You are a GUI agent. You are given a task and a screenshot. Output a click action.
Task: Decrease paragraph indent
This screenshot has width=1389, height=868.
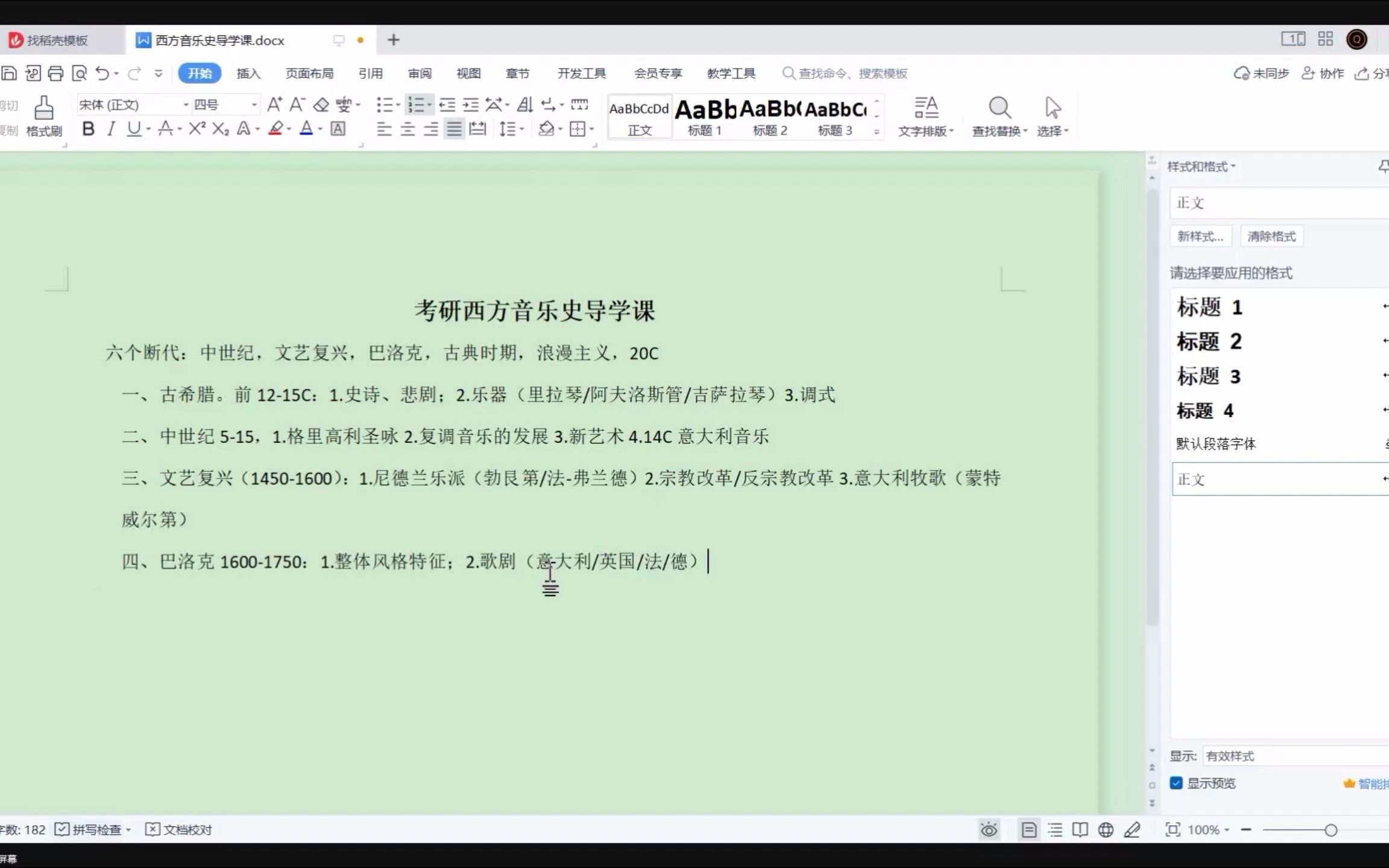point(447,105)
